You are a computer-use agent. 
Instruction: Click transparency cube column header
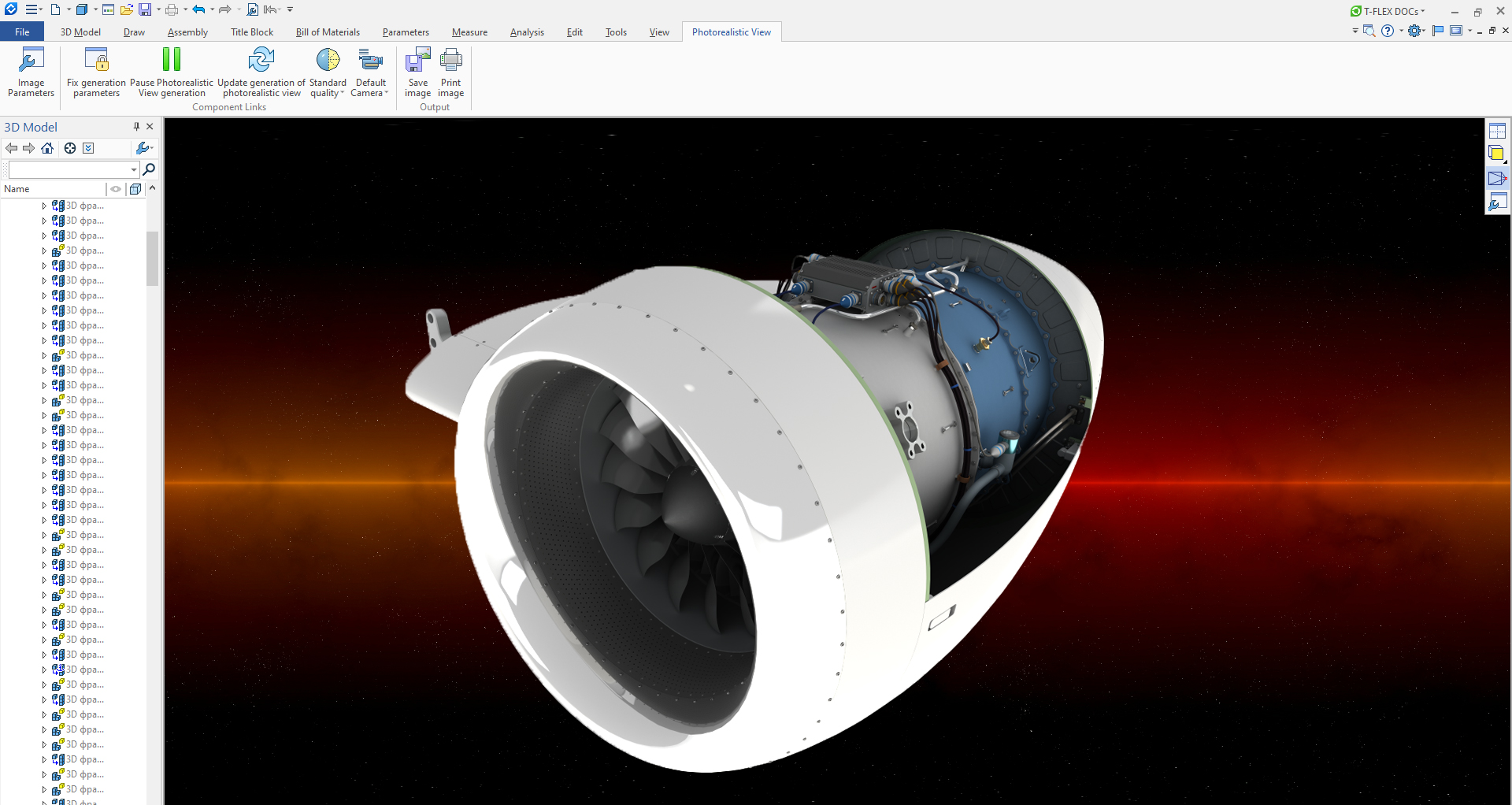135,189
